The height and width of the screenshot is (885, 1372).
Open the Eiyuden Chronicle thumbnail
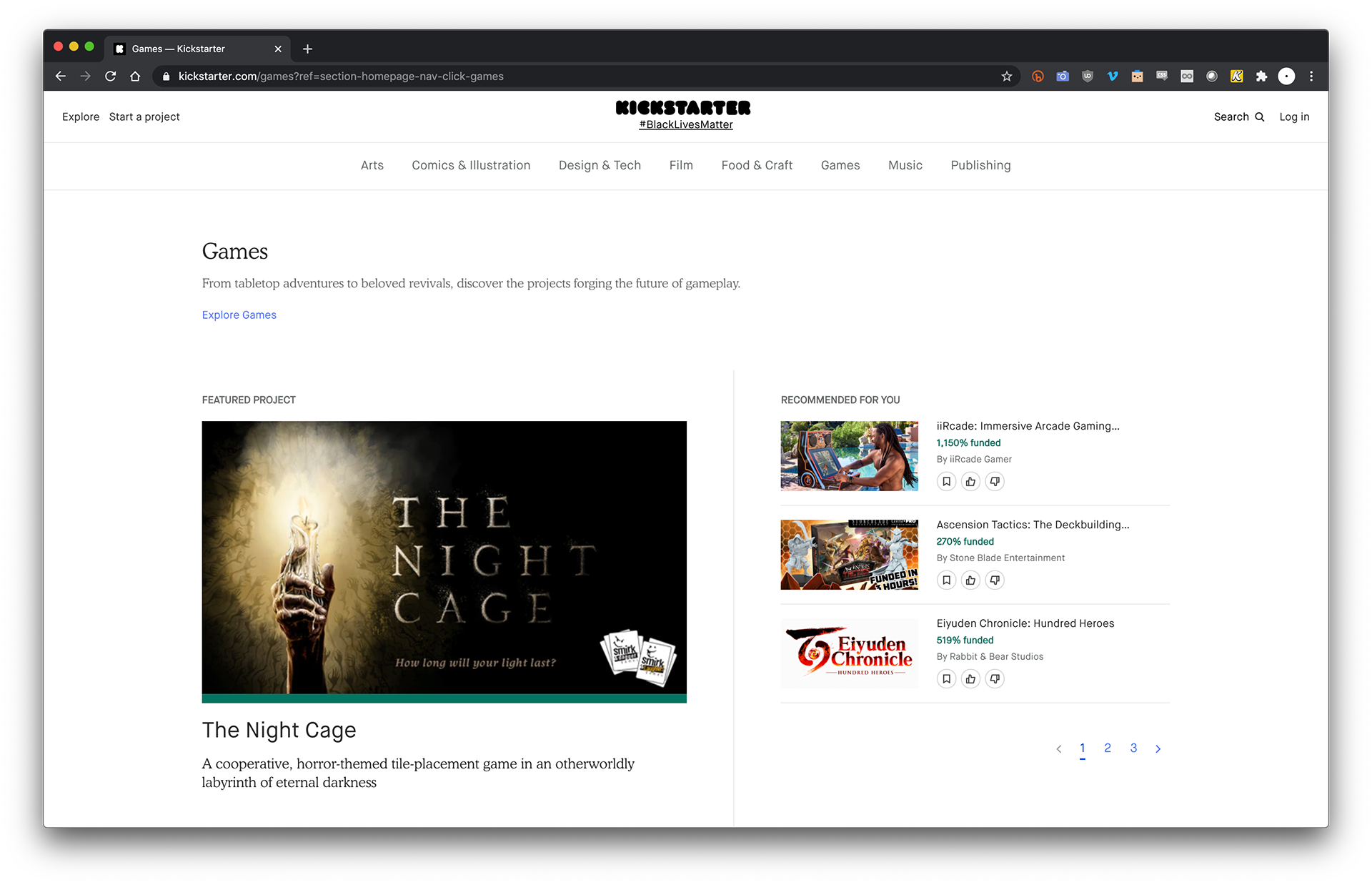849,653
